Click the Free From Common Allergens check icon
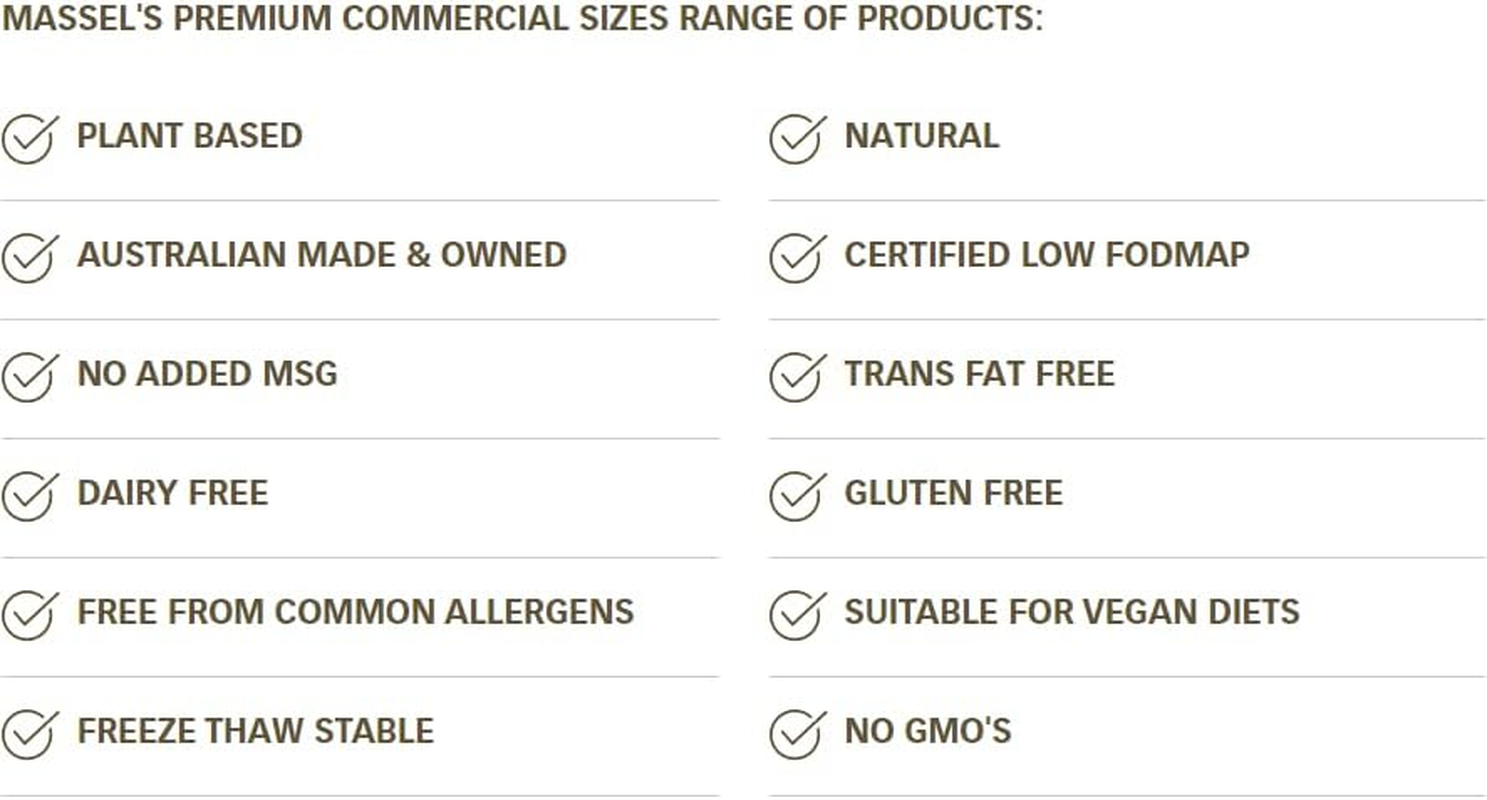The image size is (1487, 800). click(x=28, y=614)
